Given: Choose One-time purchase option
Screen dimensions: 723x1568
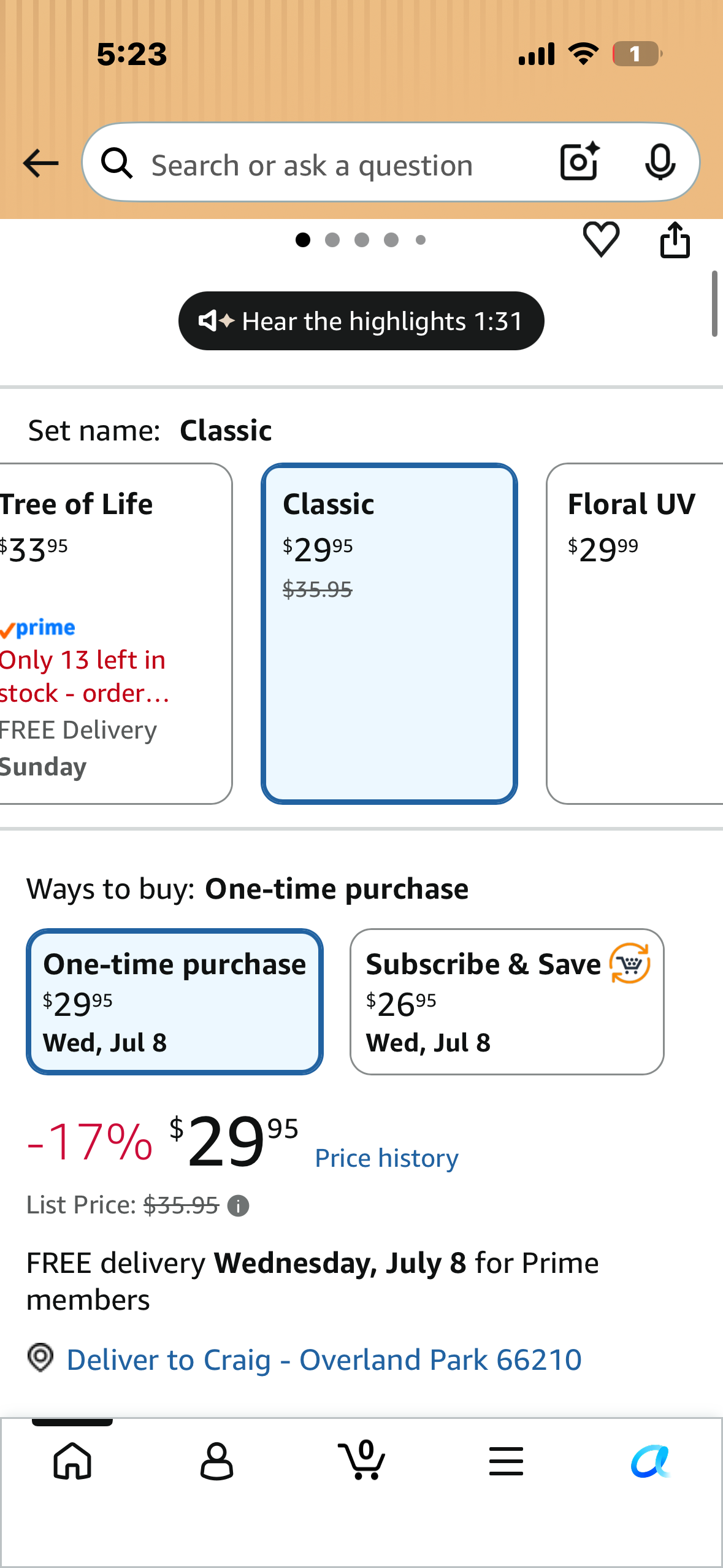Looking at the screenshot, I should coord(175,1001).
